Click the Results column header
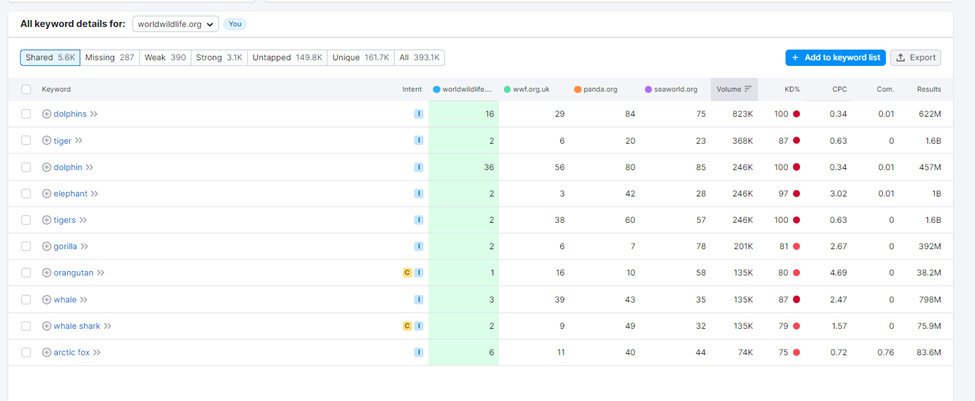975x401 pixels. click(x=929, y=90)
